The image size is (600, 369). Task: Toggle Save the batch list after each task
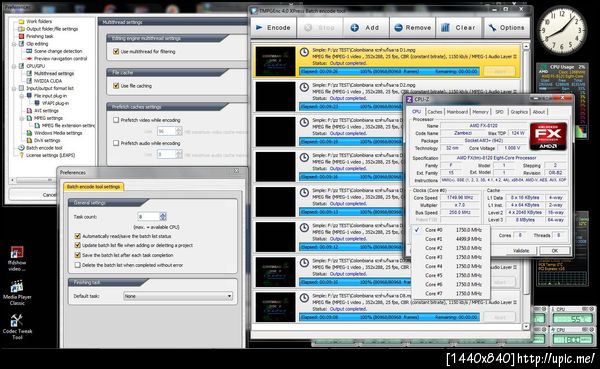tap(78, 255)
